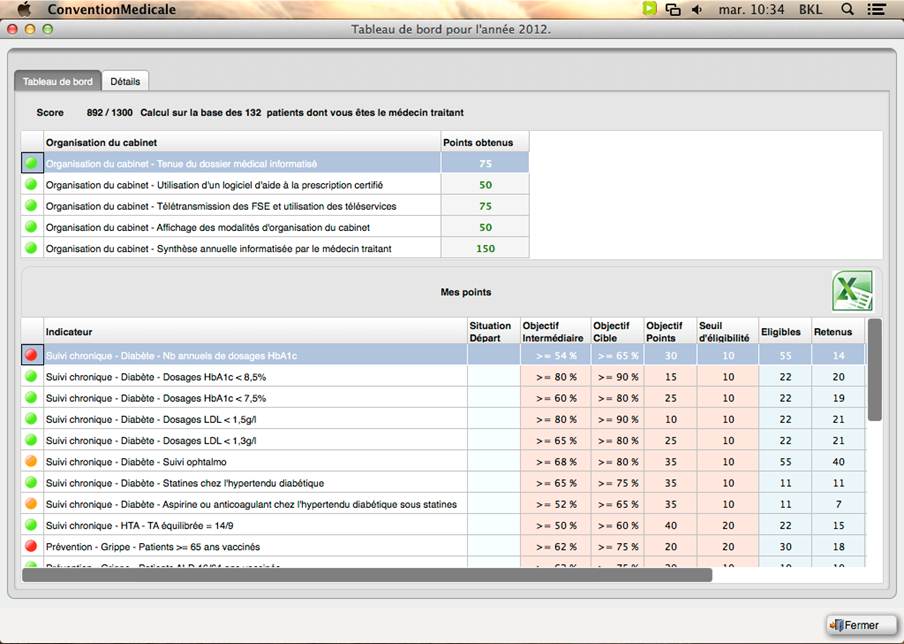This screenshot has height=644, width=904.
Task: Click red dot for Nb annuels de dosages HbA1c
Action: pyautogui.click(x=32, y=355)
